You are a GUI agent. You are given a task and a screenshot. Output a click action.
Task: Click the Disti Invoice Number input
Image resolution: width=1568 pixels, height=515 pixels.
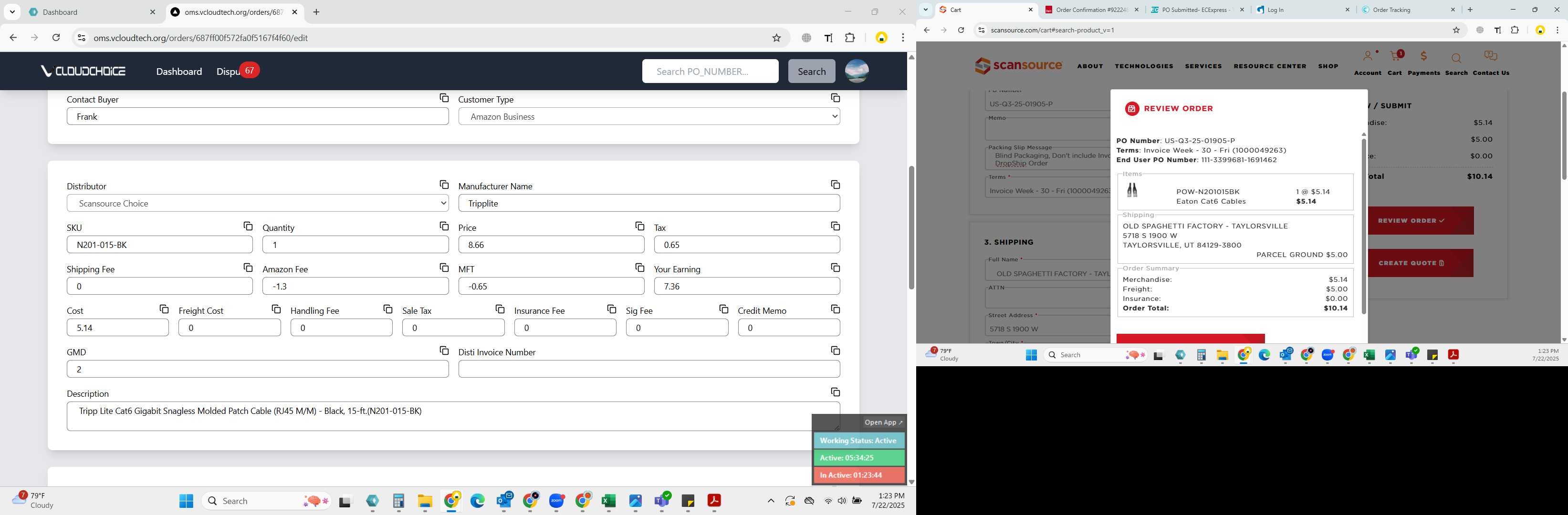tap(649, 369)
